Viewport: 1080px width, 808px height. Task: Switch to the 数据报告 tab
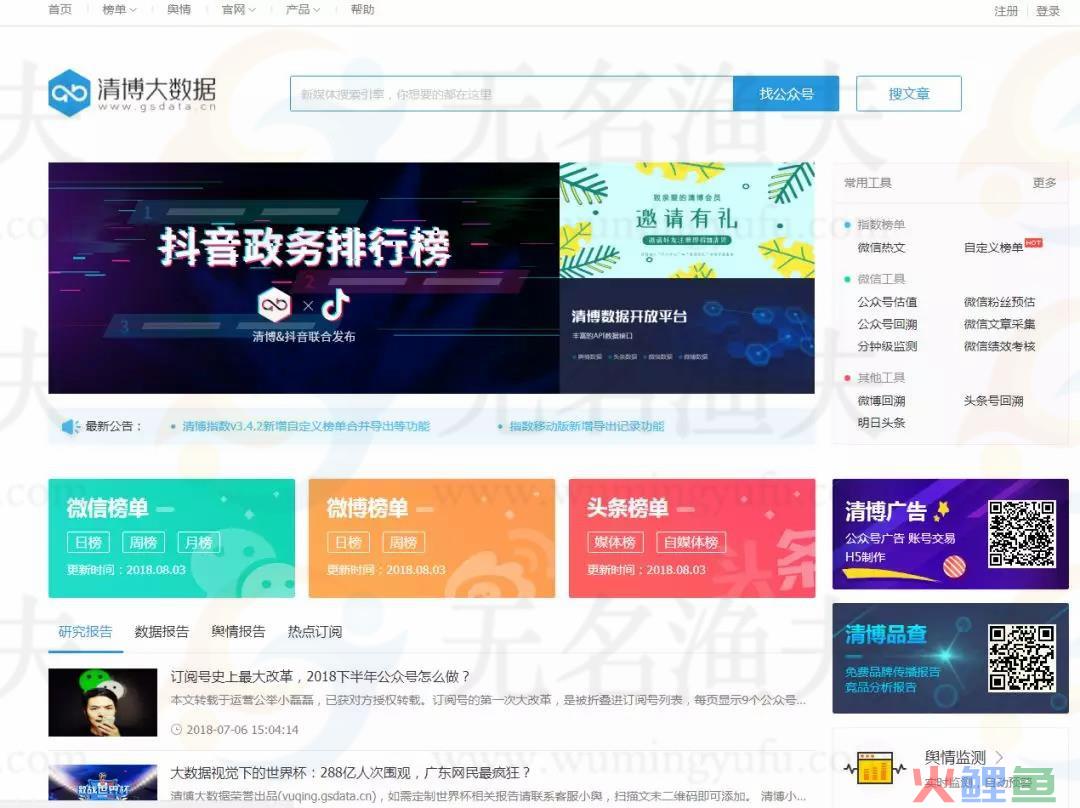162,632
